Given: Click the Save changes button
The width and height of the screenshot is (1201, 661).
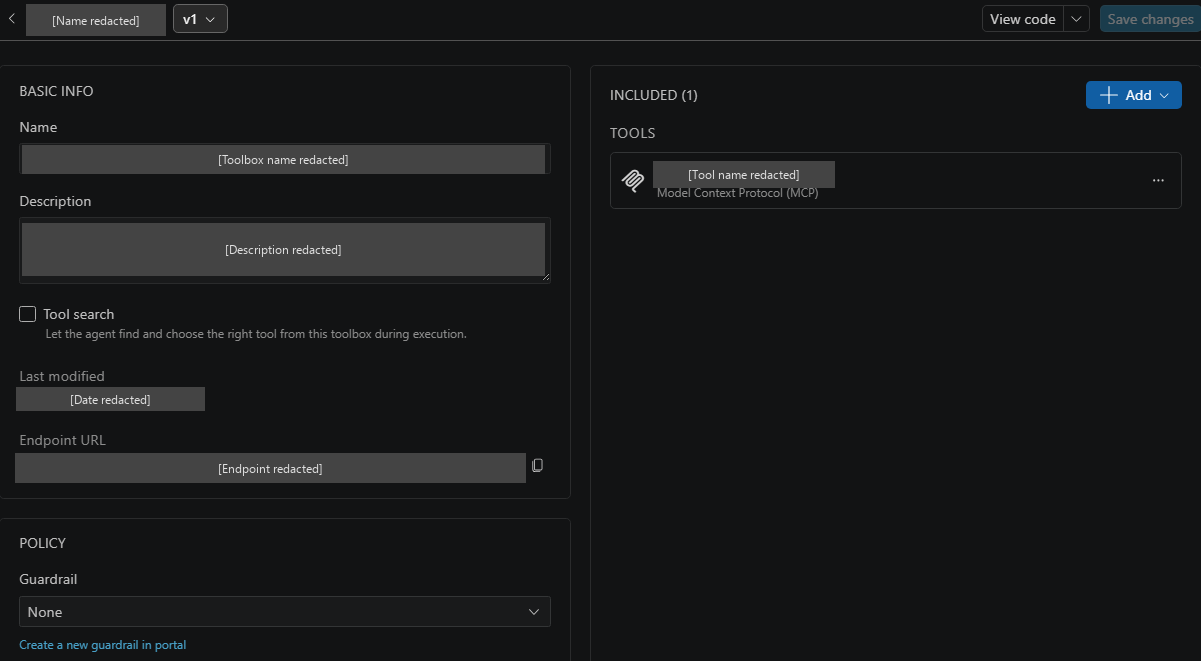Looking at the screenshot, I should 1150,19.
